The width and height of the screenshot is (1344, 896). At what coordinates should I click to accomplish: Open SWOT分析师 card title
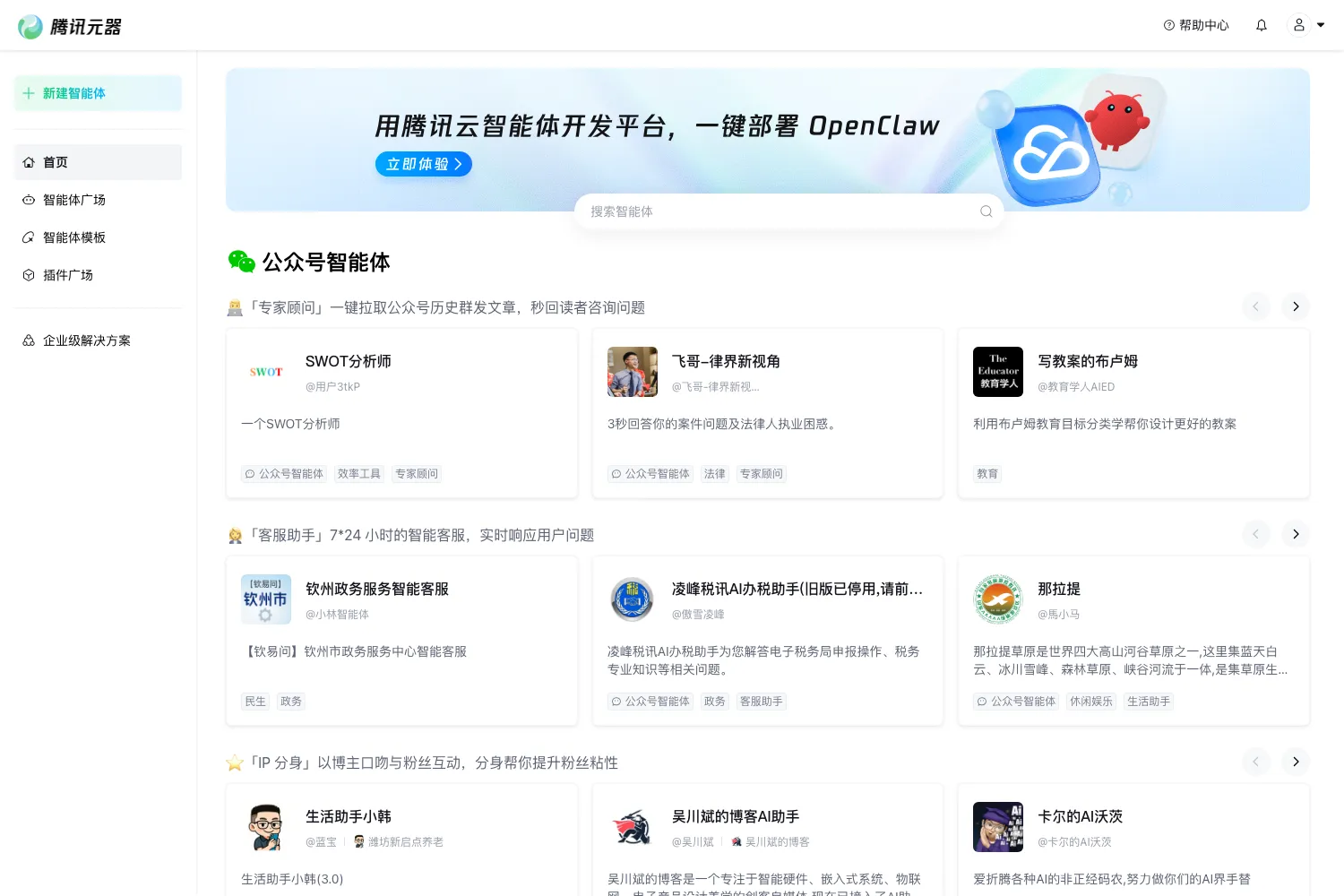coord(349,361)
